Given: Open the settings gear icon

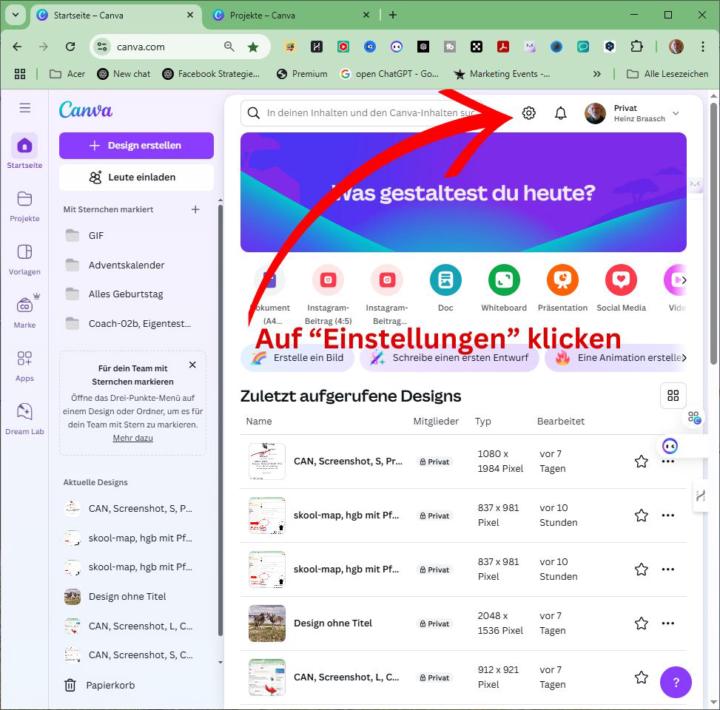Looking at the screenshot, I should 529,113.
